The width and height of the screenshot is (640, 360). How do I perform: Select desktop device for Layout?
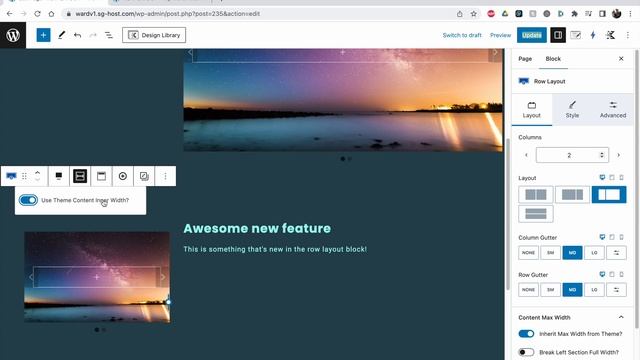click(602, 178)
